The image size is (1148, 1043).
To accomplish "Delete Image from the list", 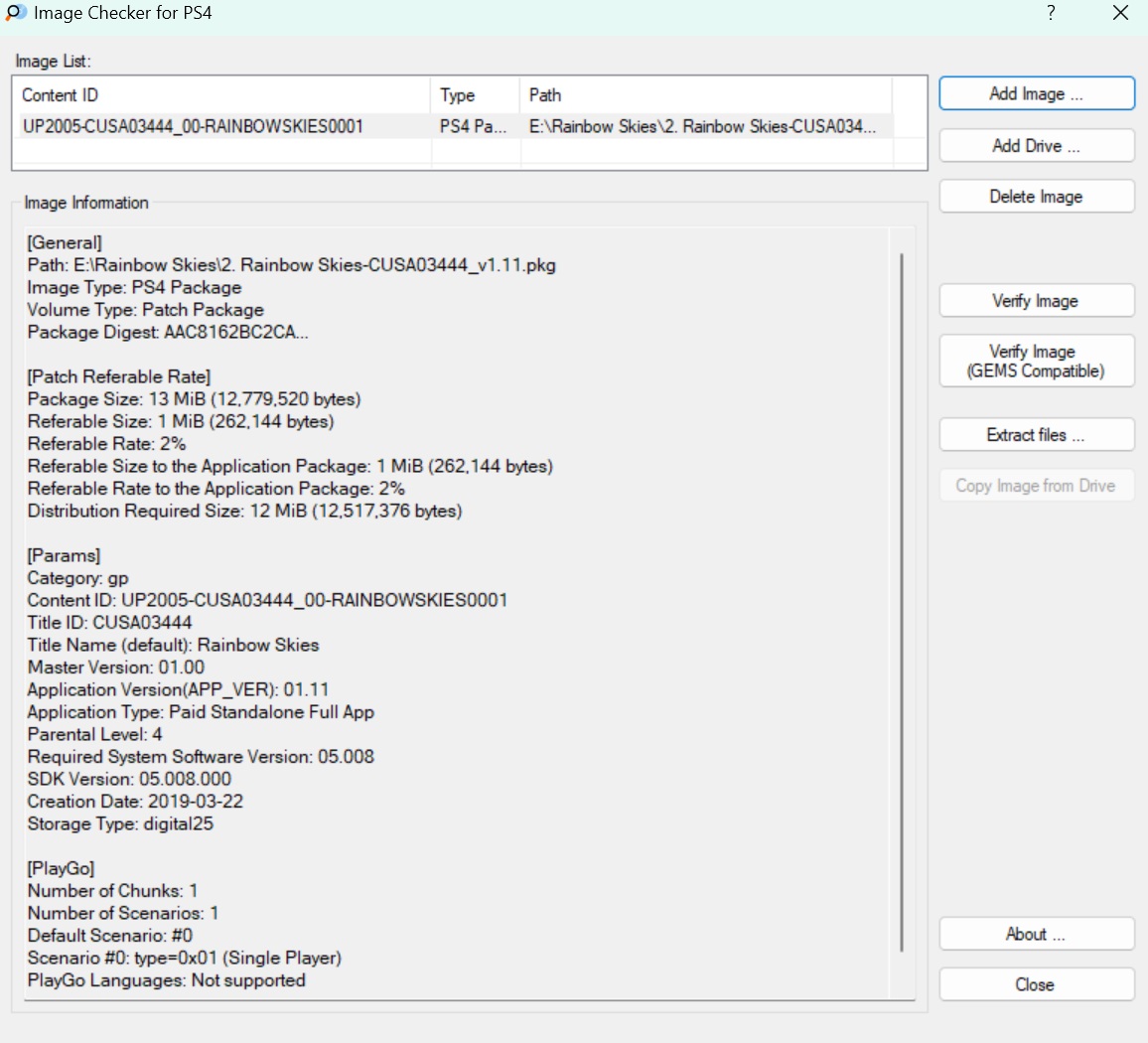I will [x=1036, y=197].
